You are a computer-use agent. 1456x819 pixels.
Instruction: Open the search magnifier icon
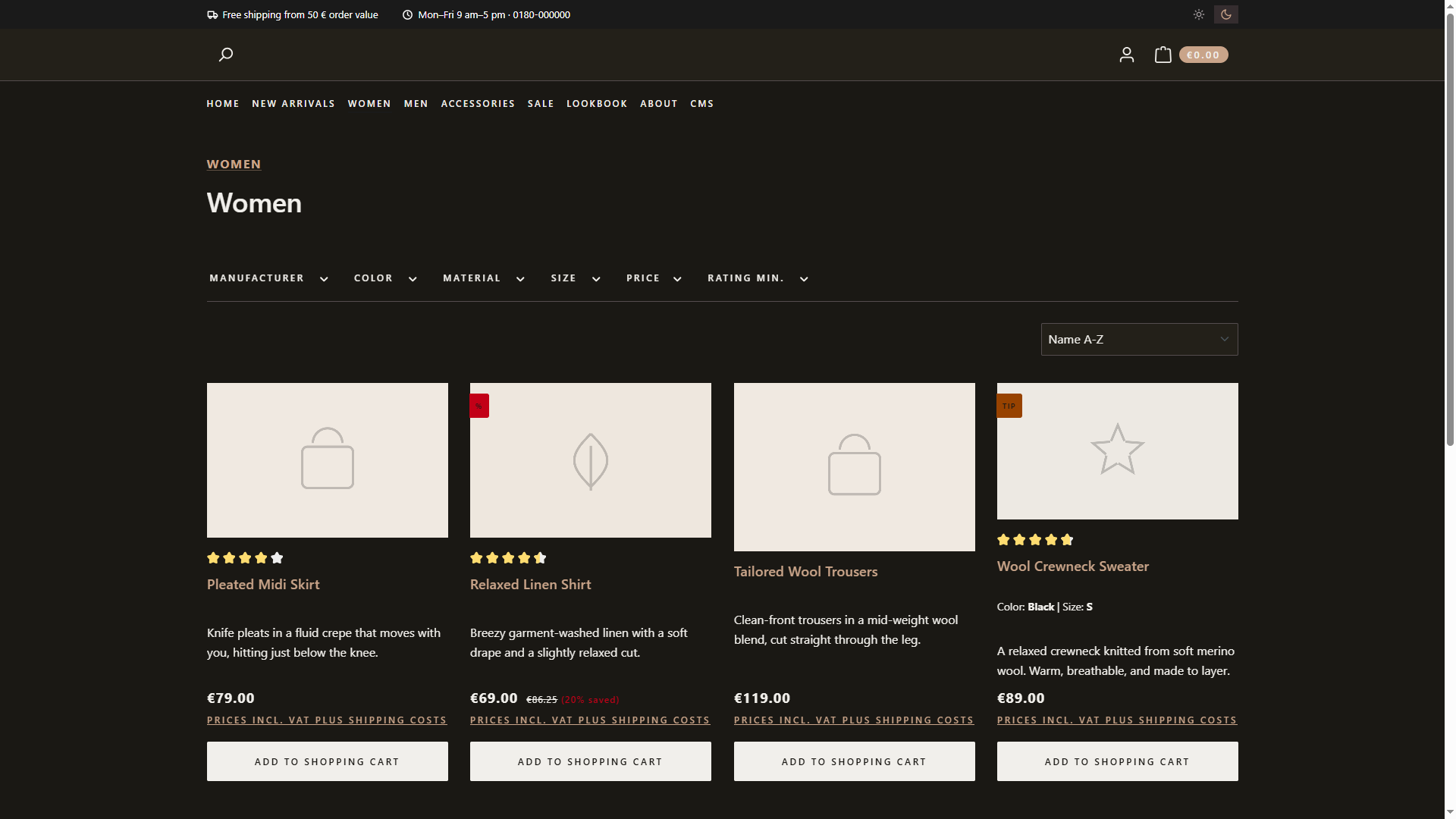[x=225, y=55]
